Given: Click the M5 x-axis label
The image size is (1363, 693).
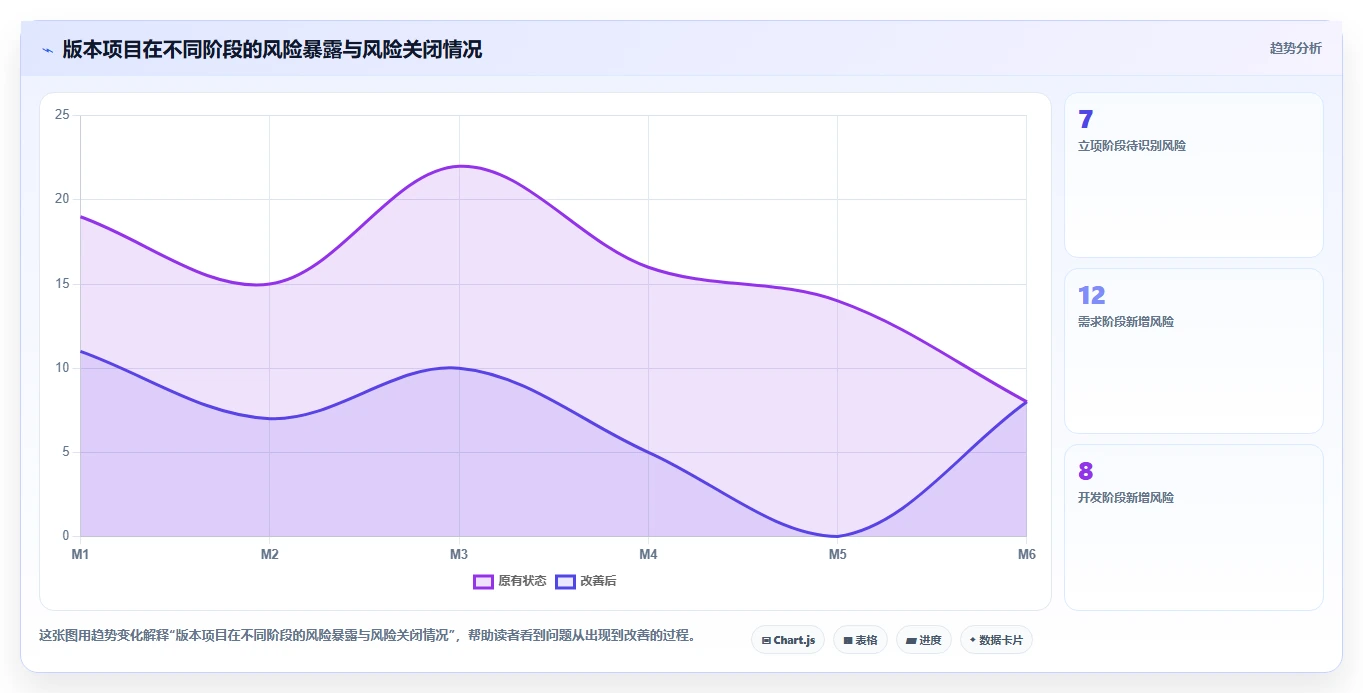Looking at the screenshot, I should 837,554.
